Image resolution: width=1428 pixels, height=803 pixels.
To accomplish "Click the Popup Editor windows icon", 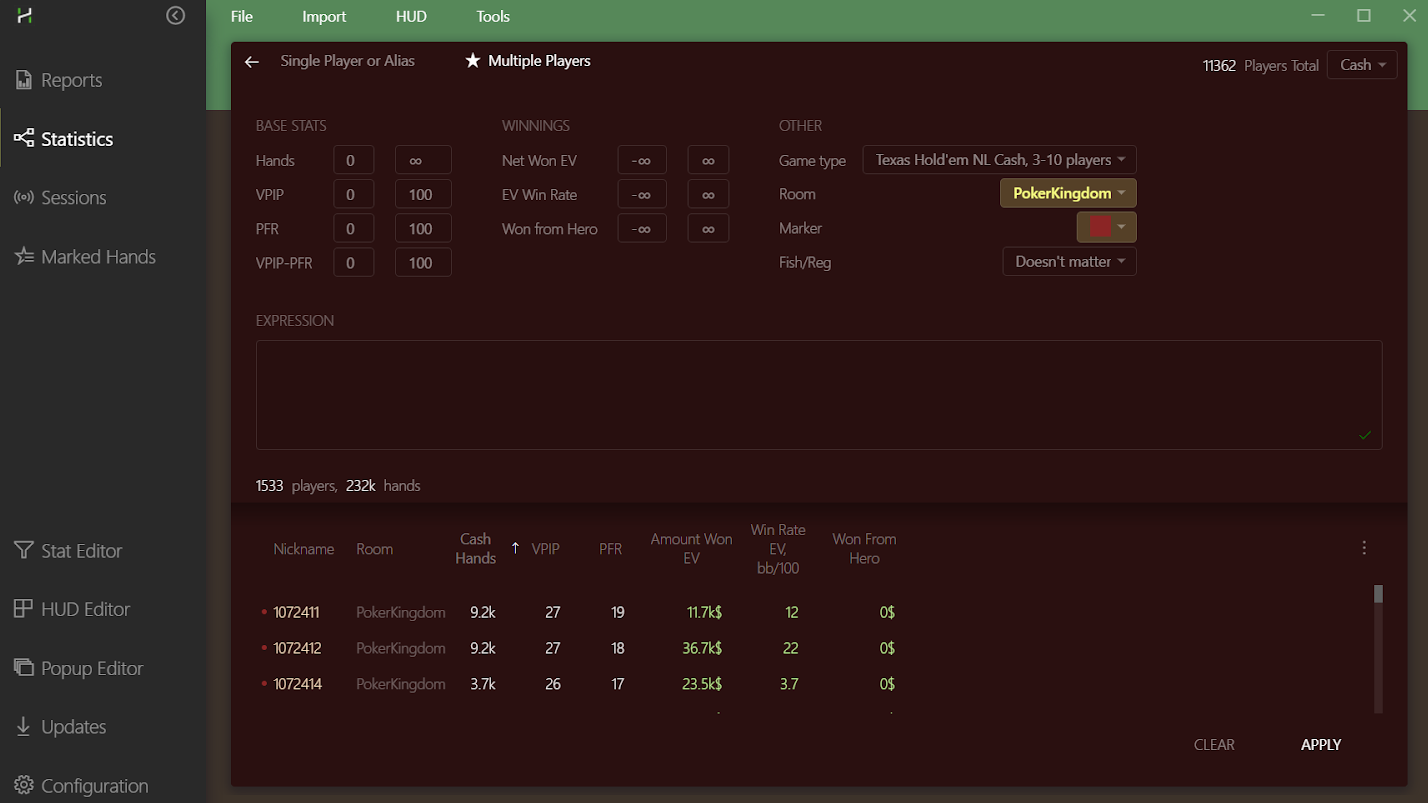I will [x=24, y=668].
